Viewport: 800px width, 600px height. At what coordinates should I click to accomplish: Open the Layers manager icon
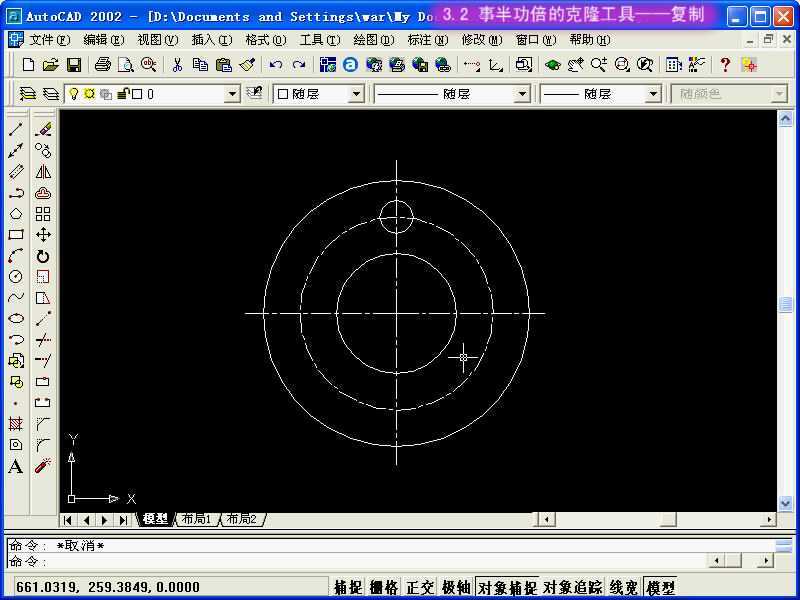click(x=28, y=94)
